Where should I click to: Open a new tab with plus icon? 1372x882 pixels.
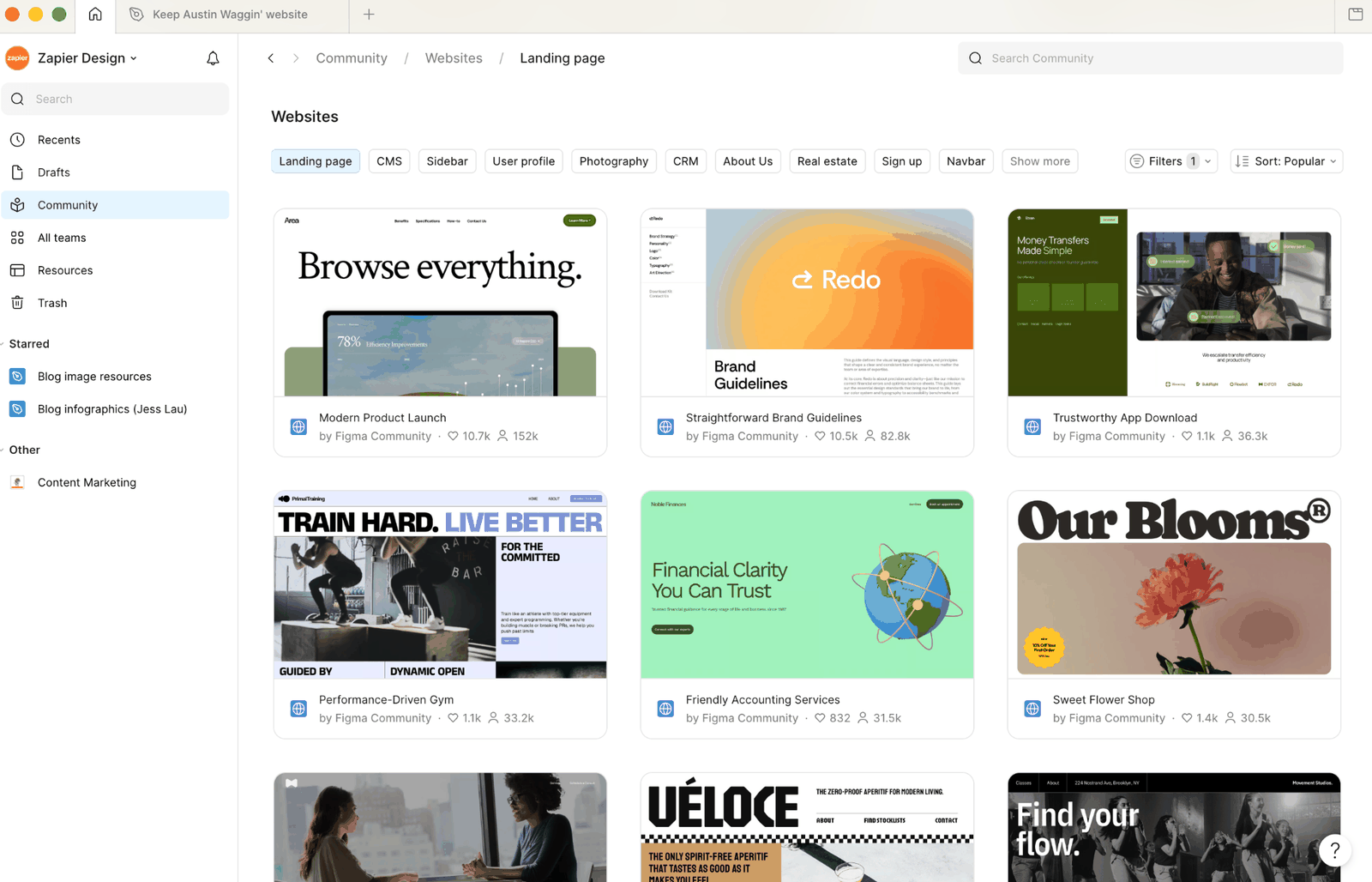click(x=369, y=15)
